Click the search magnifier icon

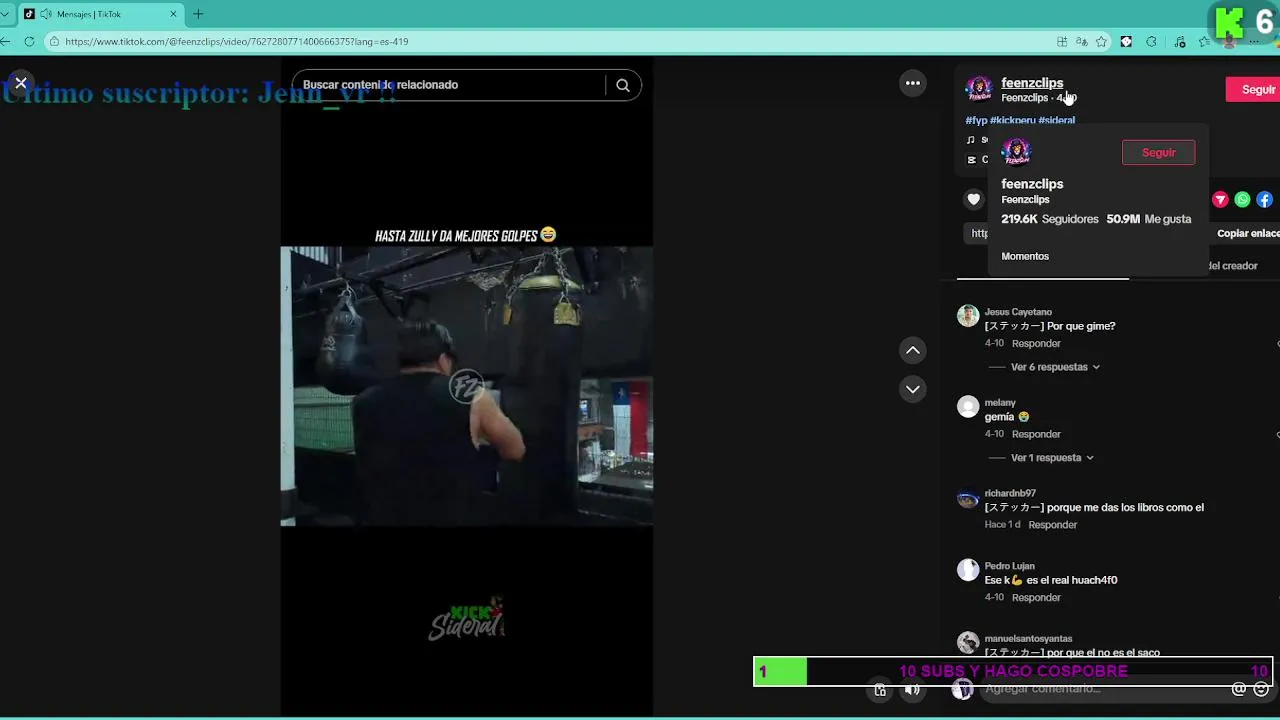pyautogui.click(x=623, y=85)
